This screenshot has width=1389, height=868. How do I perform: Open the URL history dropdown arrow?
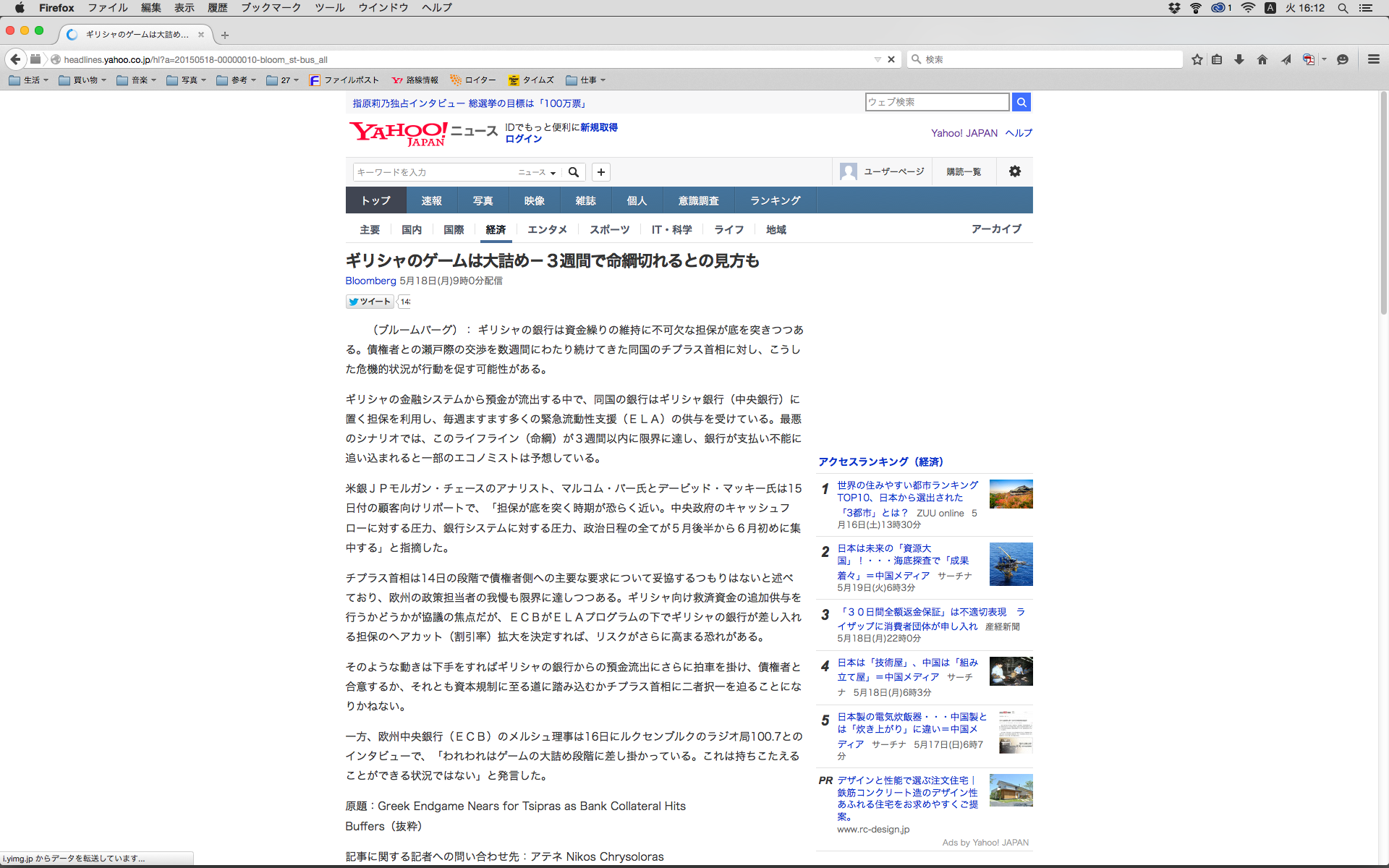(878, 59)
